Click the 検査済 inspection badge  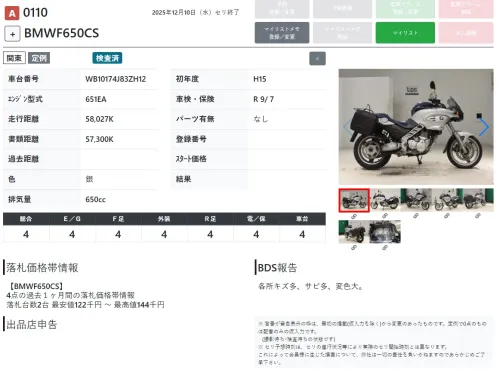pyautogui.click(x=107, y=58)
